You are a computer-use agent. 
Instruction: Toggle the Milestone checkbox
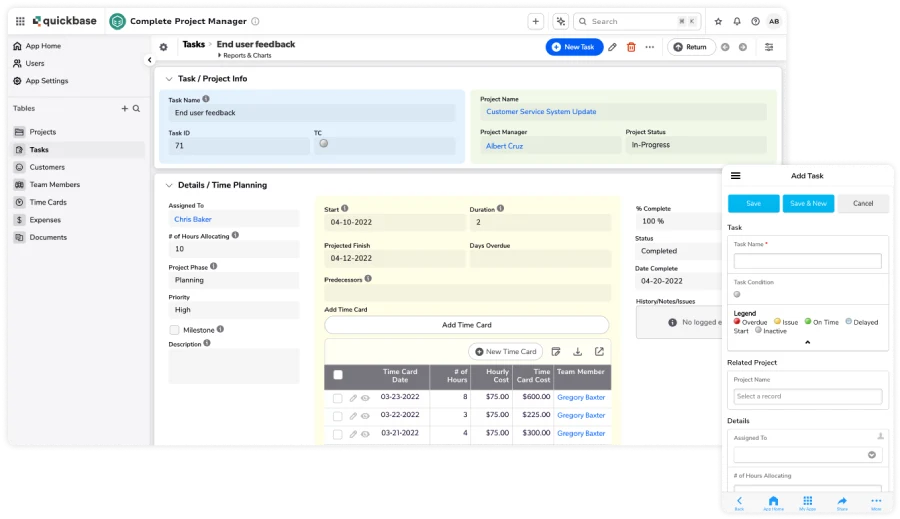[174, 330]
